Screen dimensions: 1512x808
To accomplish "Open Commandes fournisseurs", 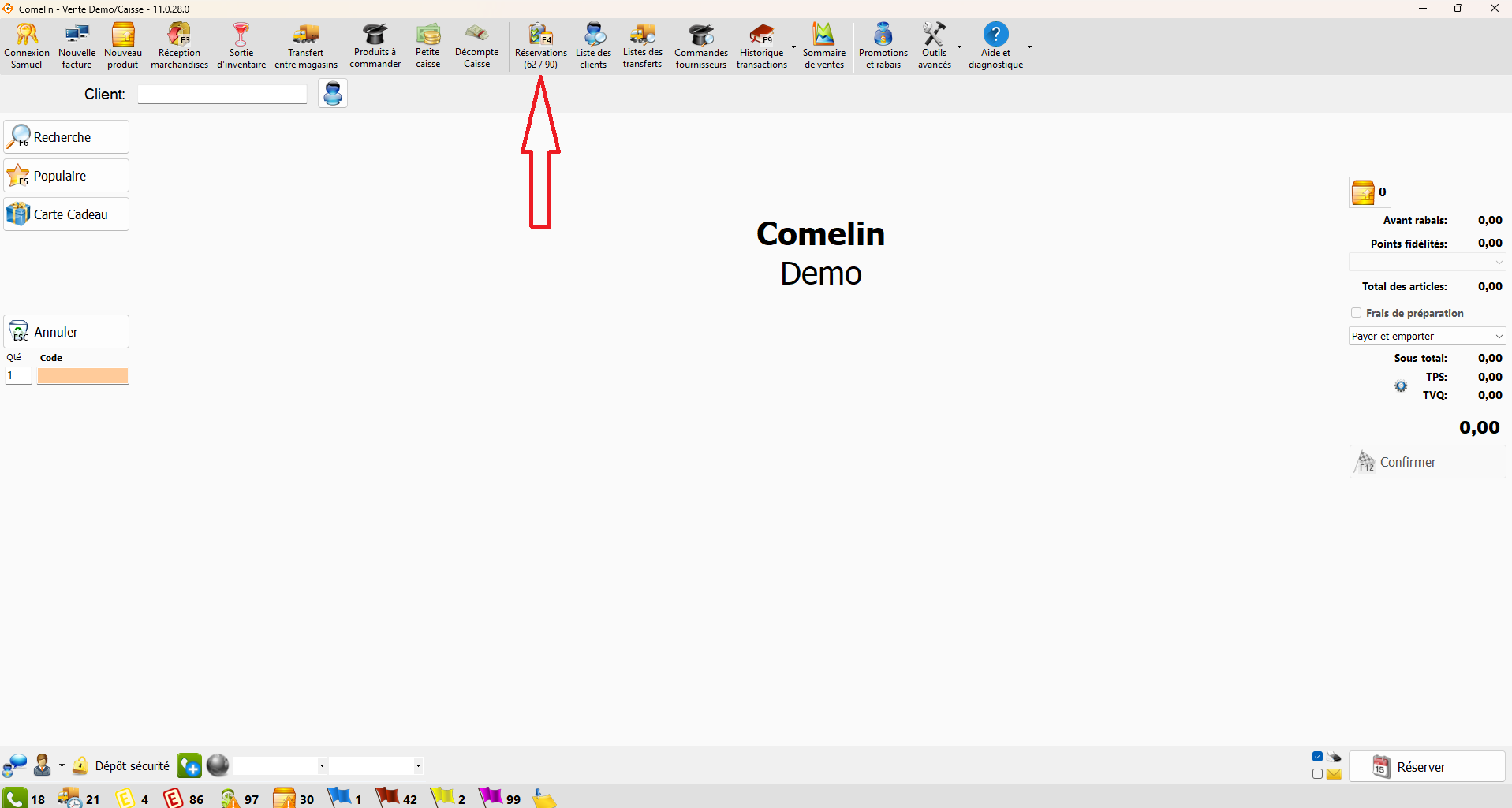I will pos(700,46).
